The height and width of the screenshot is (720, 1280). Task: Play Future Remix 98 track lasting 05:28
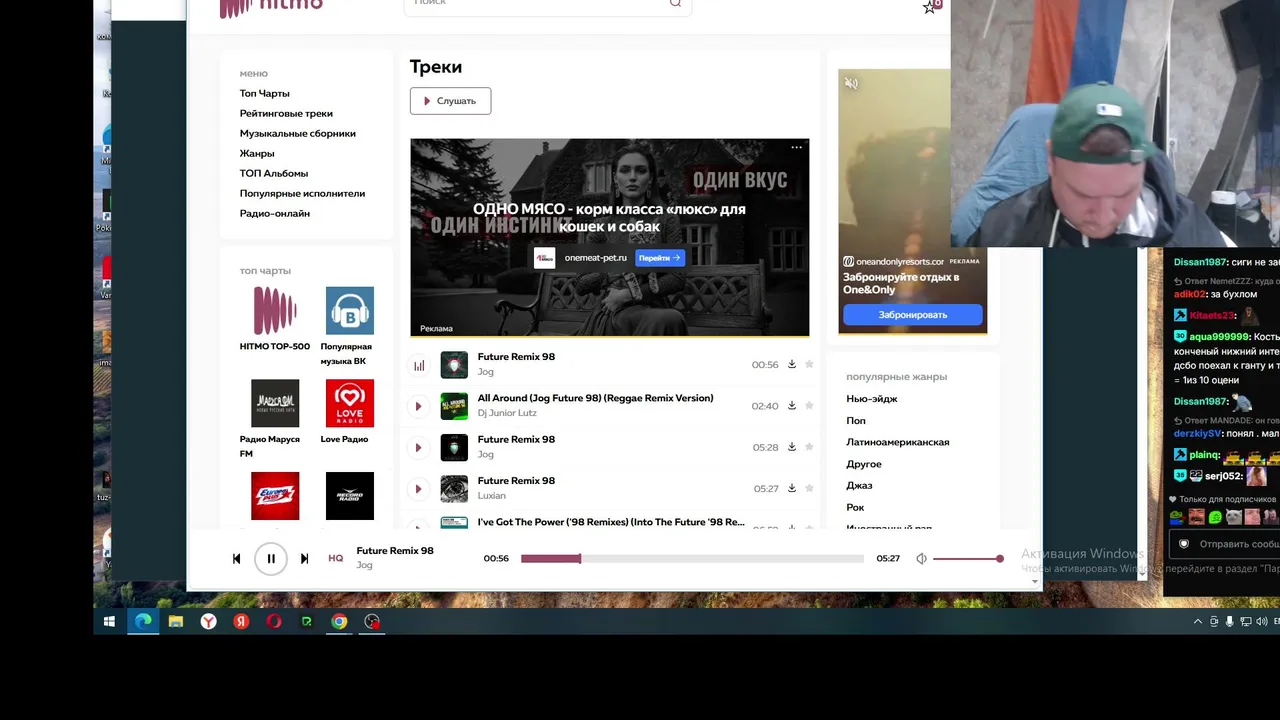tap(418, 447)
